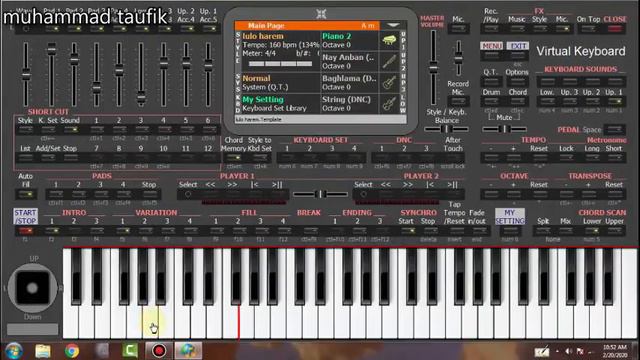640x360 pixels.
Task: Click the red record icon in taskbar
Action: click(x=159, y=351)
